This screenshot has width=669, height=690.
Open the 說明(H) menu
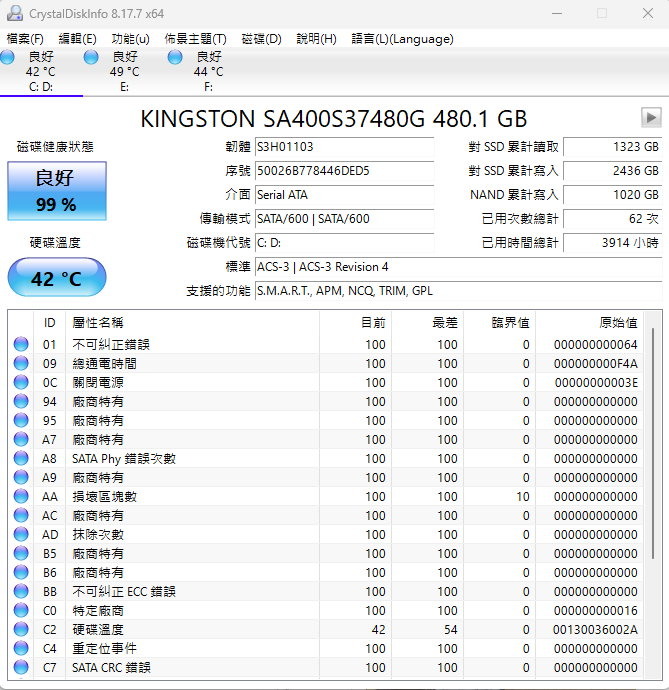point(316,39)
